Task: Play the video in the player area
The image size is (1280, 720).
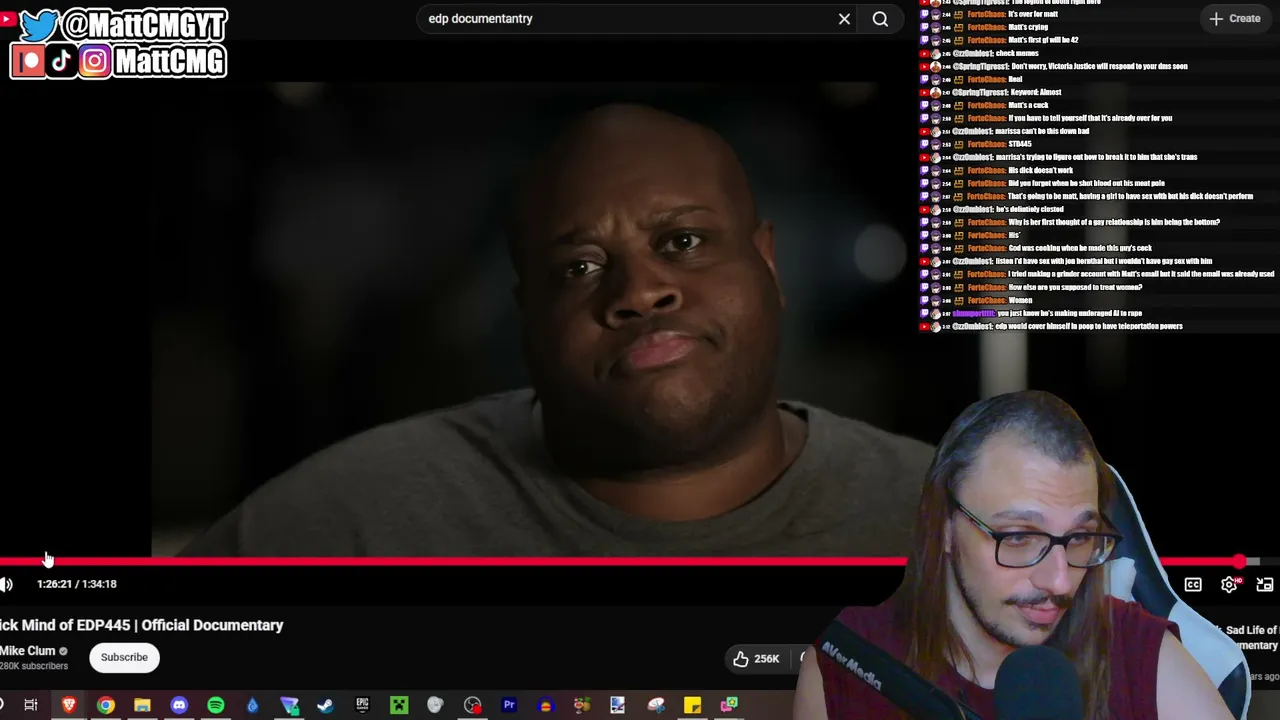Action: pos(528,318)
